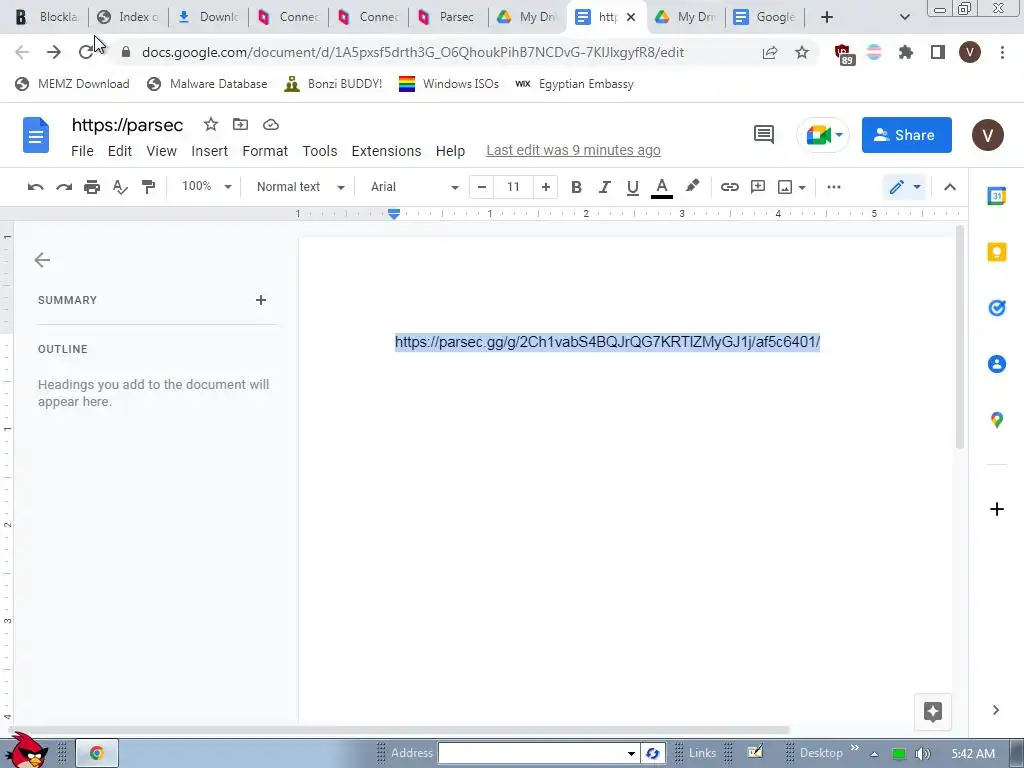The height and width of the screenshot is (768, 1024).
Task: Open a new browser tab
Action: [x=826, y=17]
